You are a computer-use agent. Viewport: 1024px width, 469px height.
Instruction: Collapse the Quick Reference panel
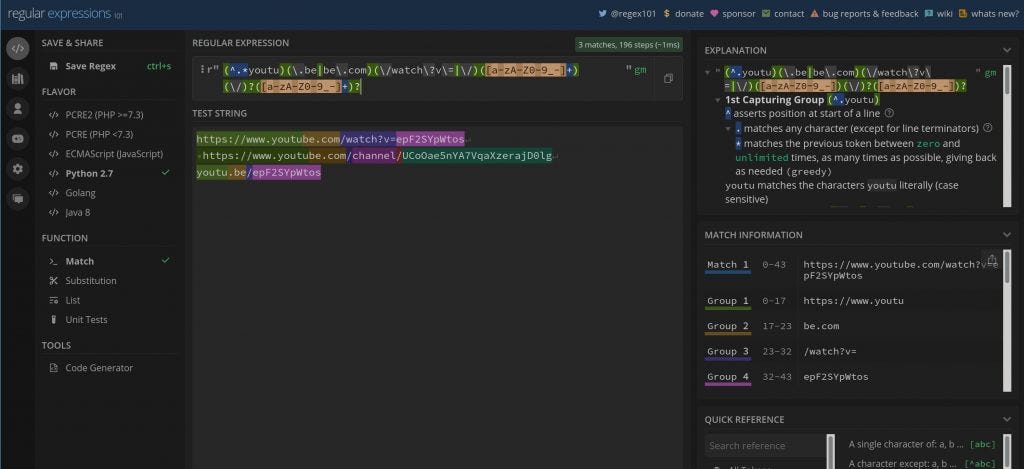[1007, 420]
